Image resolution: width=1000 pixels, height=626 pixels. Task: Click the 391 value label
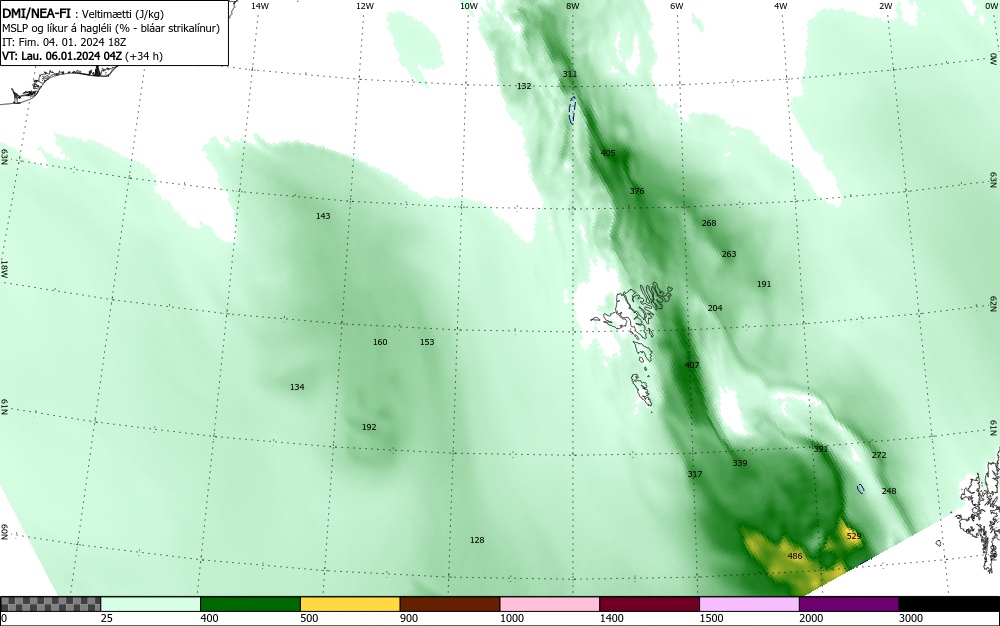click(820, 449)
